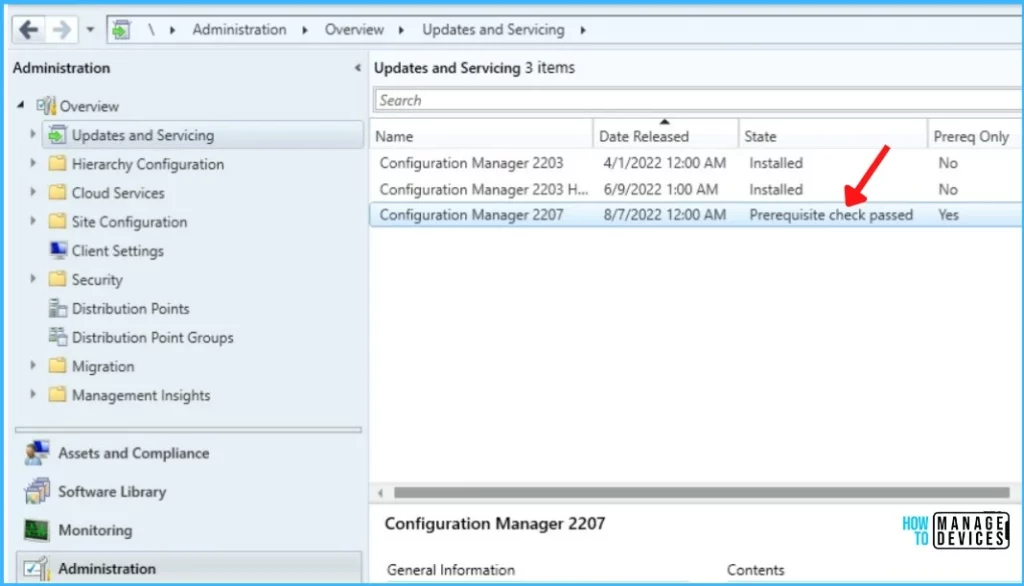This screenshot has height=586, width=1024.
Task: Click the Cloud Services folder icon
Action: 57,192
